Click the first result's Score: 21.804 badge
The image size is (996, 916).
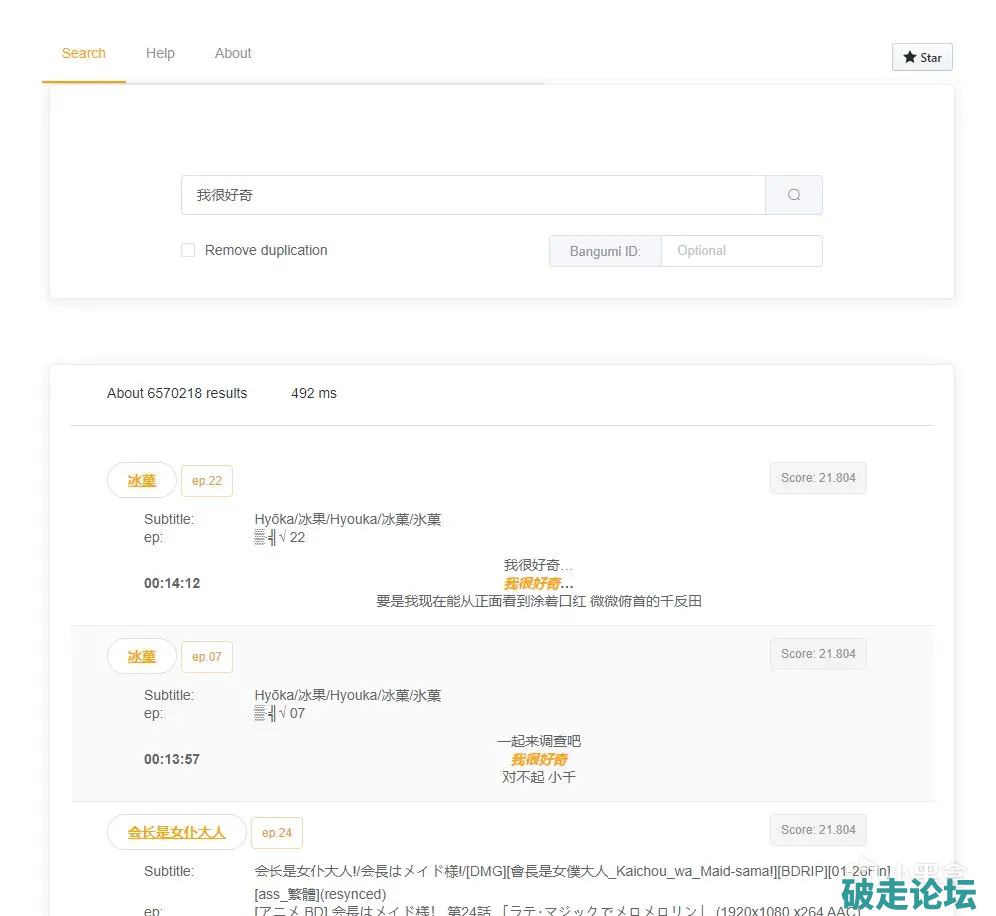[817, 478]
